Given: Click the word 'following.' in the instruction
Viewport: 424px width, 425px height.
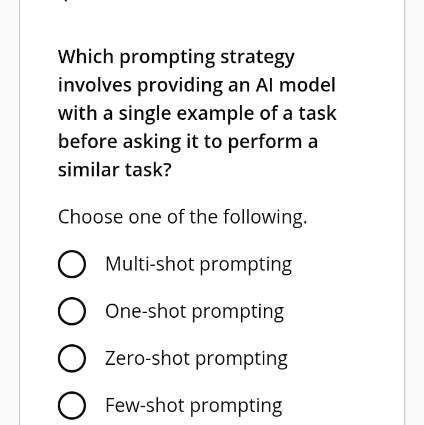Looking at the screenshot, I should click(265, 217).
